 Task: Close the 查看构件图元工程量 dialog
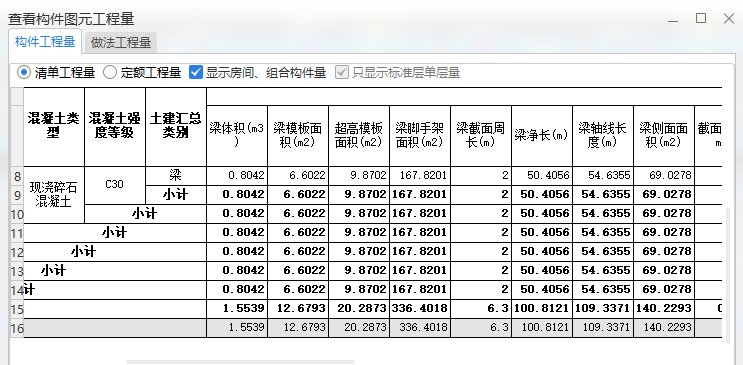pyautogui.click(x=729, y=18)
